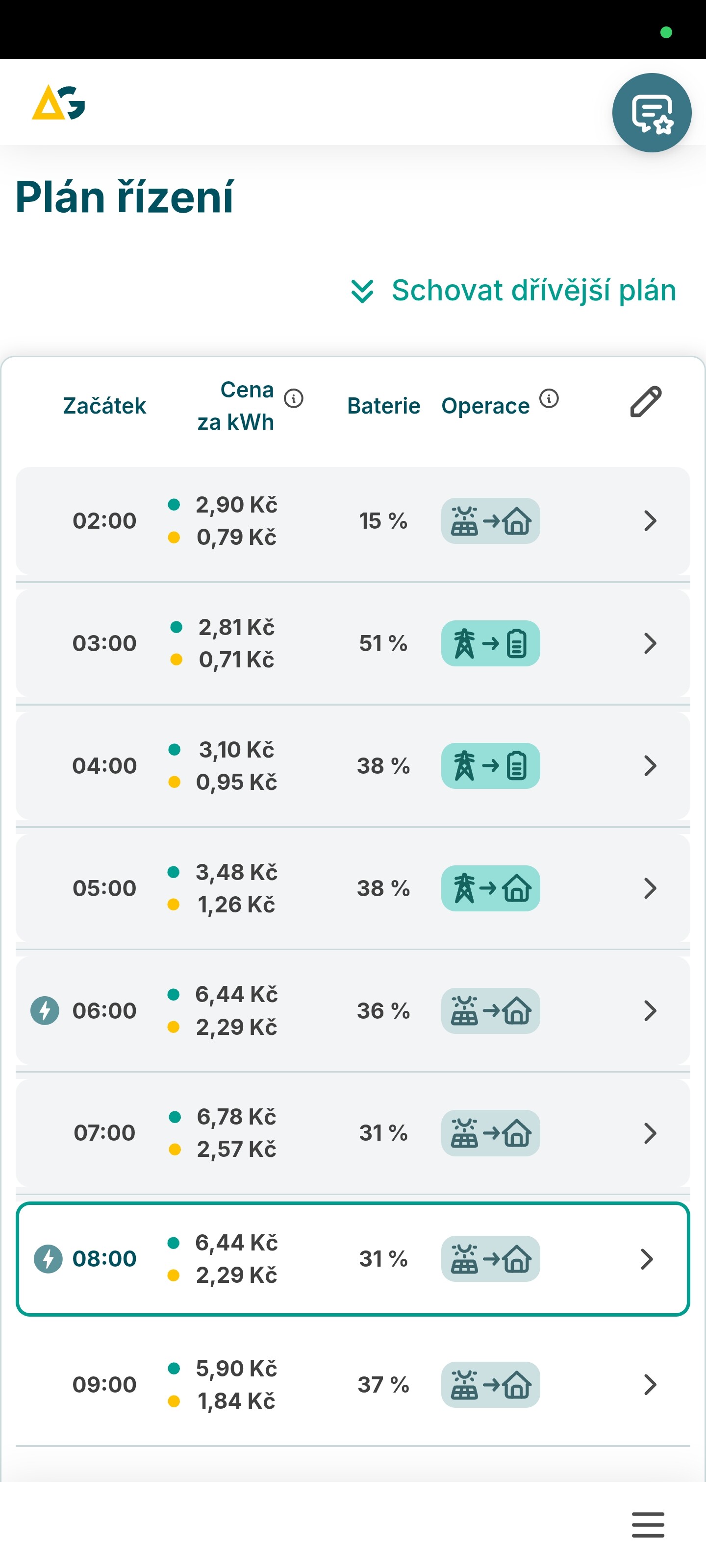Image resolution: width=706 pixels, height=1568 pixels.
Task: Expand the 09:00 row chevron
Action: [x=650, y=1385]
